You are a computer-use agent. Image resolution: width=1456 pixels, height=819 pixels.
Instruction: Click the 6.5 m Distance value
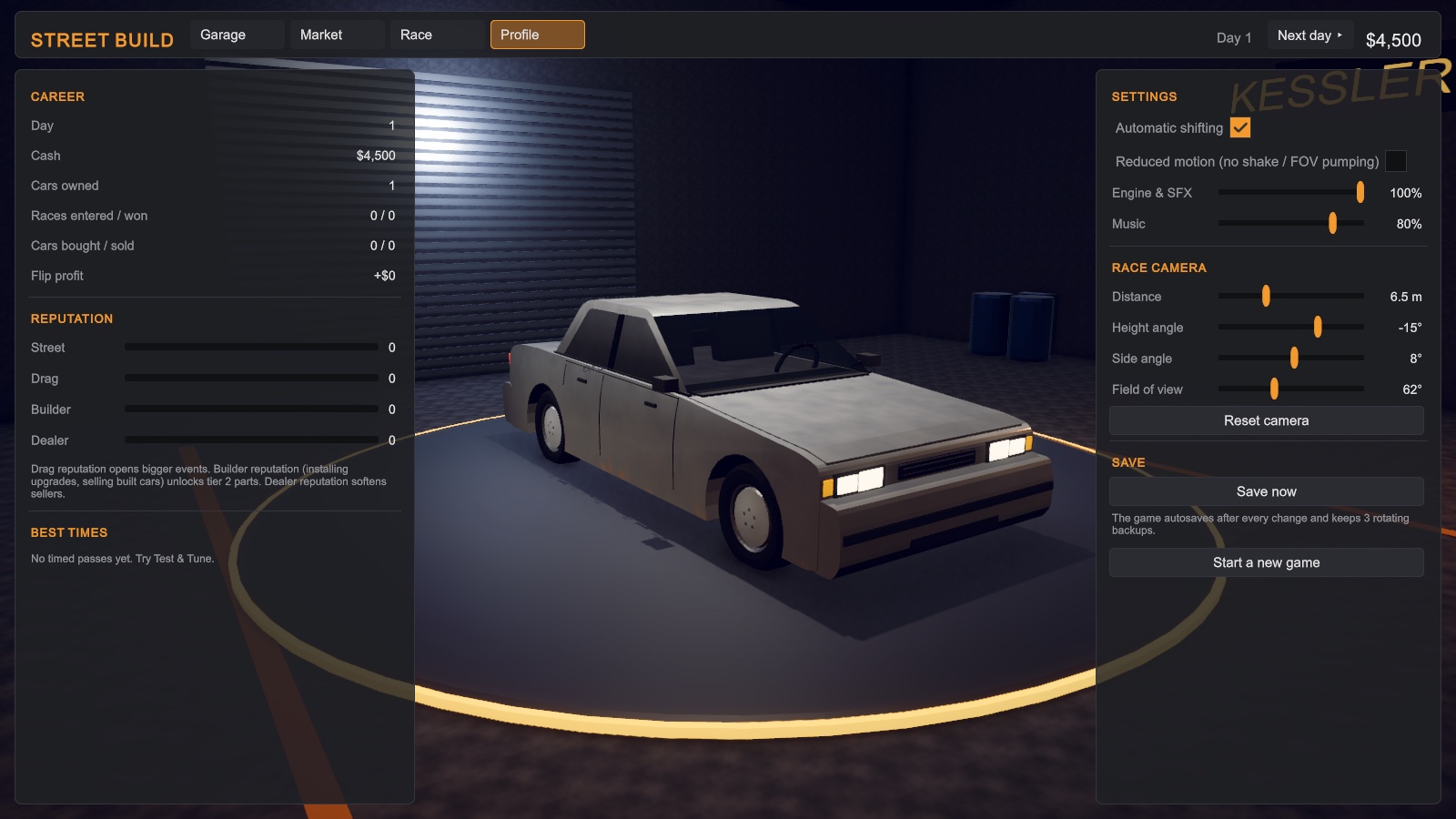point(1406,297)
